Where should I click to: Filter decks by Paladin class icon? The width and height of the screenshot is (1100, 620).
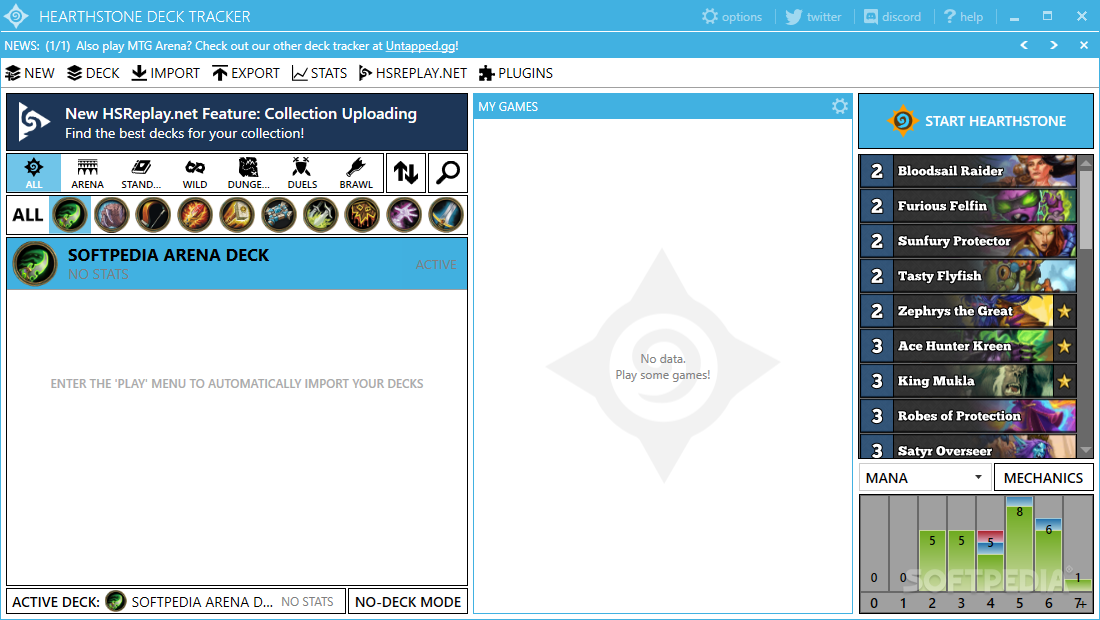pos(237,215)
